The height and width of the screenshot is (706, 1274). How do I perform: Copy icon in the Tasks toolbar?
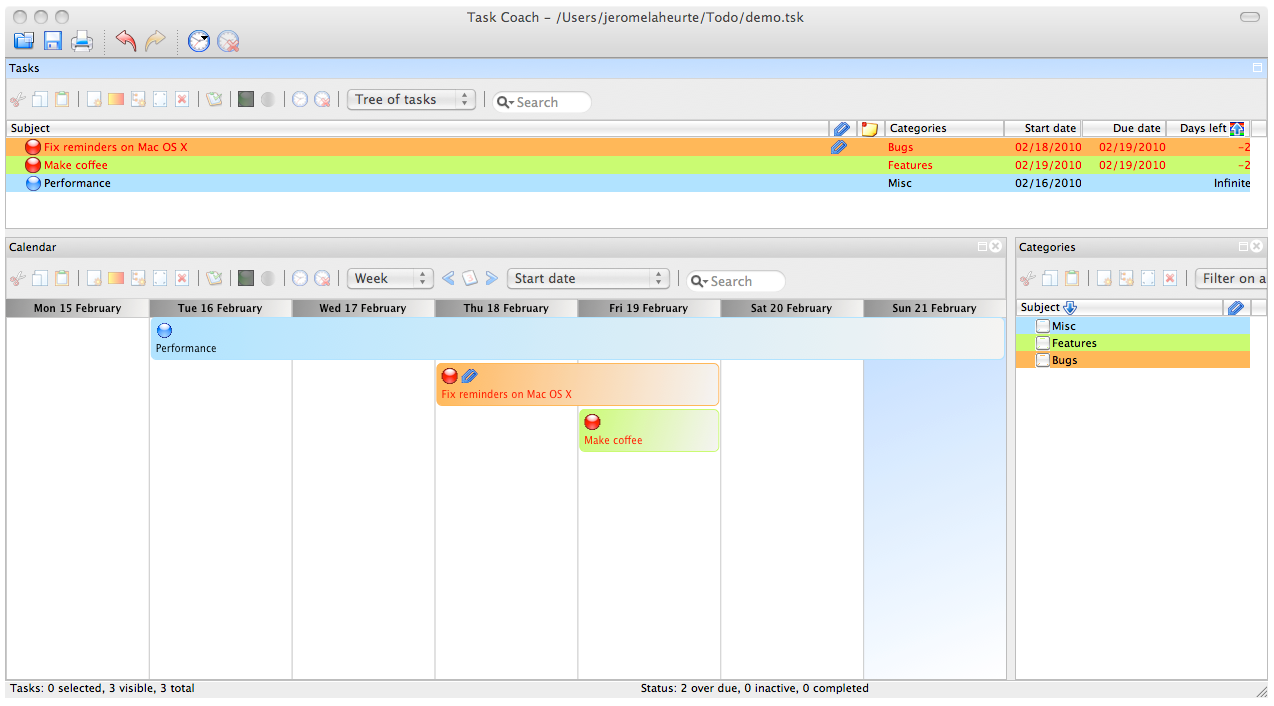40,100
